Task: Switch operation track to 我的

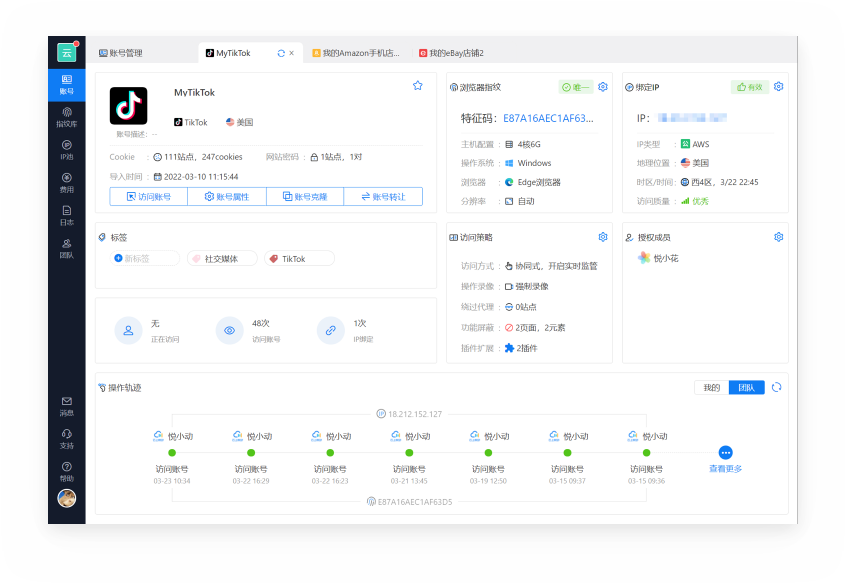Action: pyautogui.click(x=711, y=387)
